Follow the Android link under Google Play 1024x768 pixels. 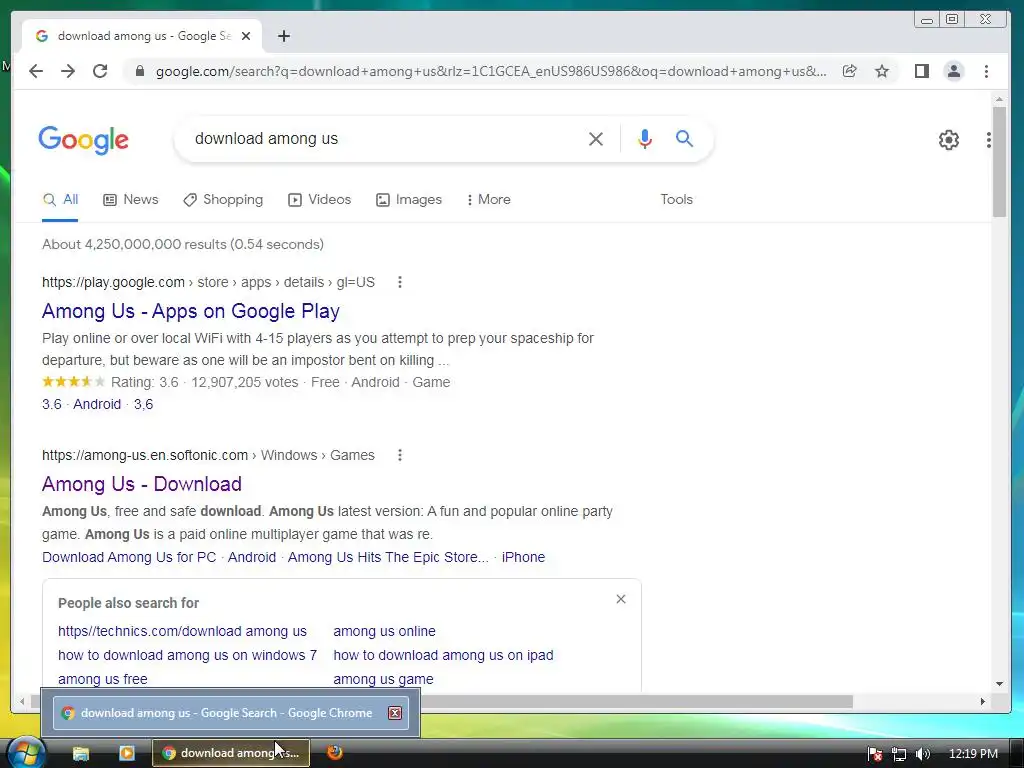coord(97,404)
